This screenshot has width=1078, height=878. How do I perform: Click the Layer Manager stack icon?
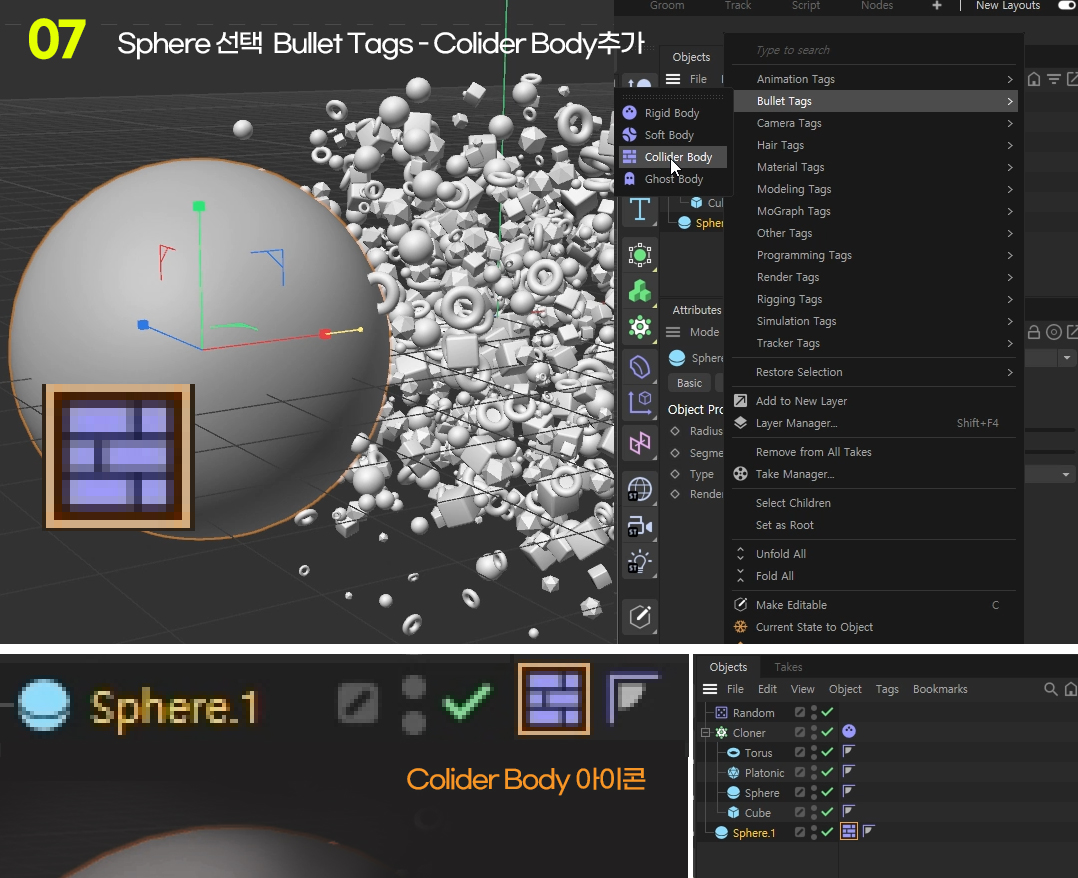740,423
